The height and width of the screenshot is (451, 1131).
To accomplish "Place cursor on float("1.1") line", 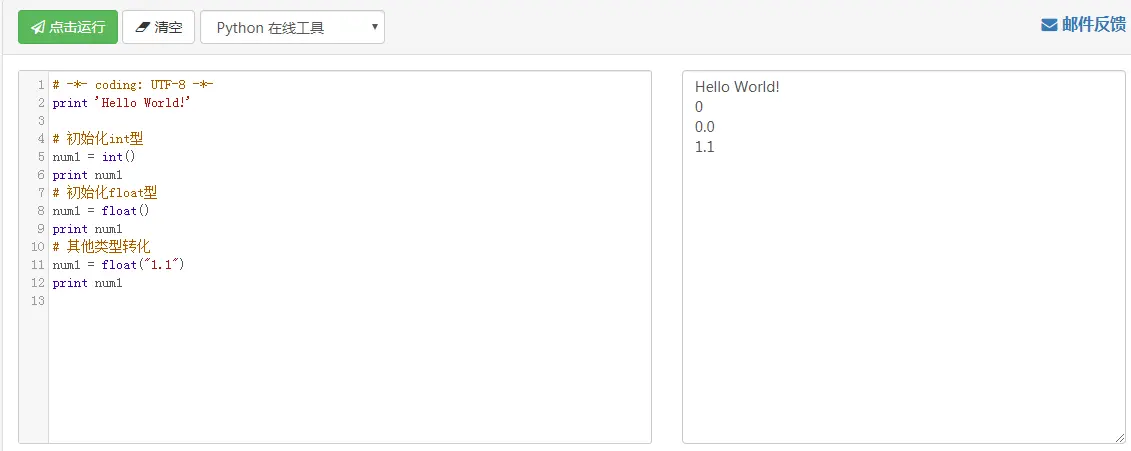I will [x=118, y=265].
